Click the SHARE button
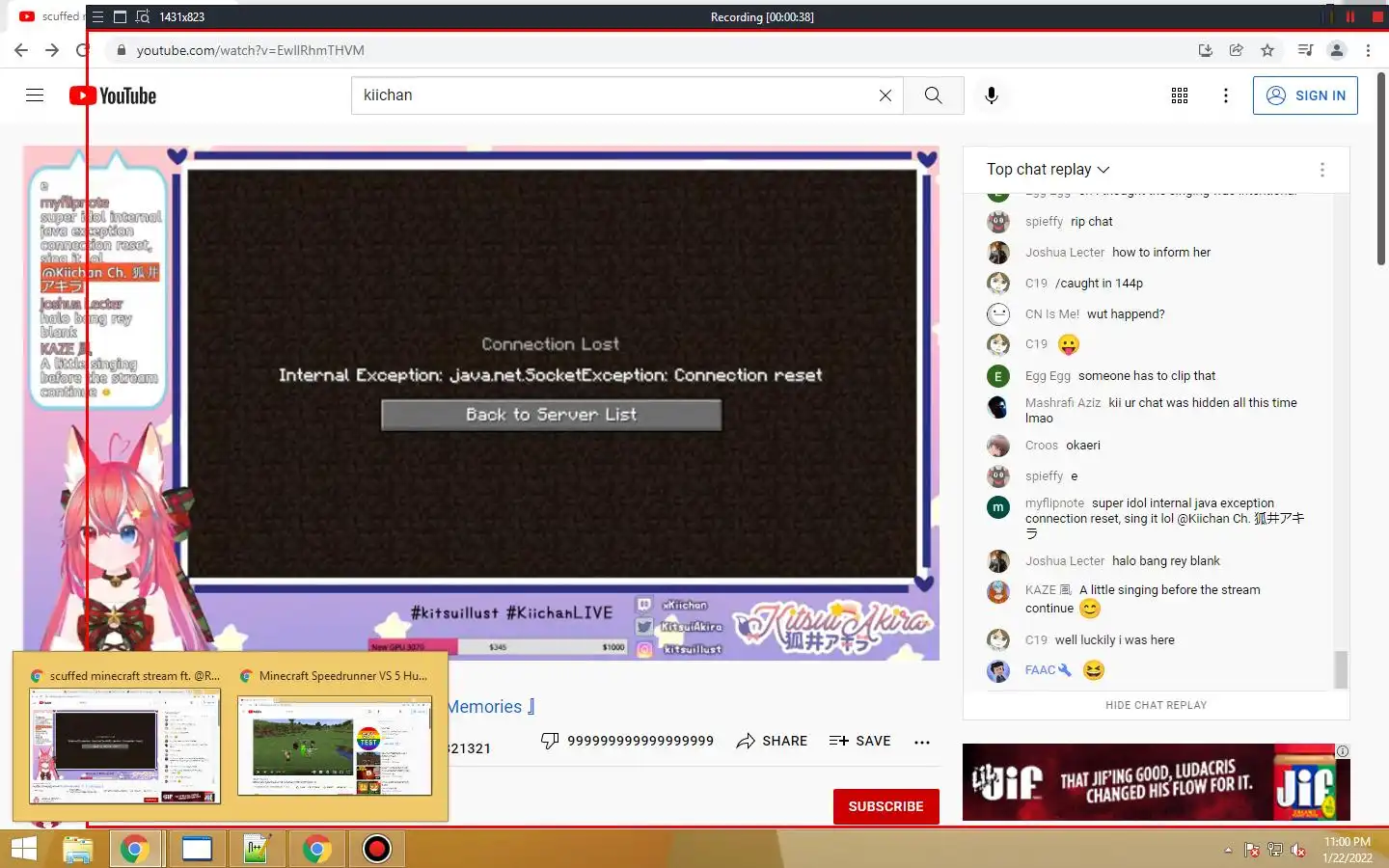 click(772, 741)
